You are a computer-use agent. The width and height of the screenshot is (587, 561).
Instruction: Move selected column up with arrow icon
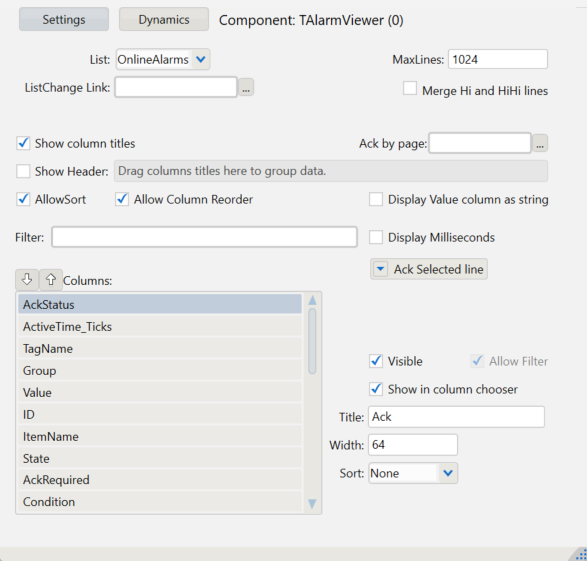[51, 280]
